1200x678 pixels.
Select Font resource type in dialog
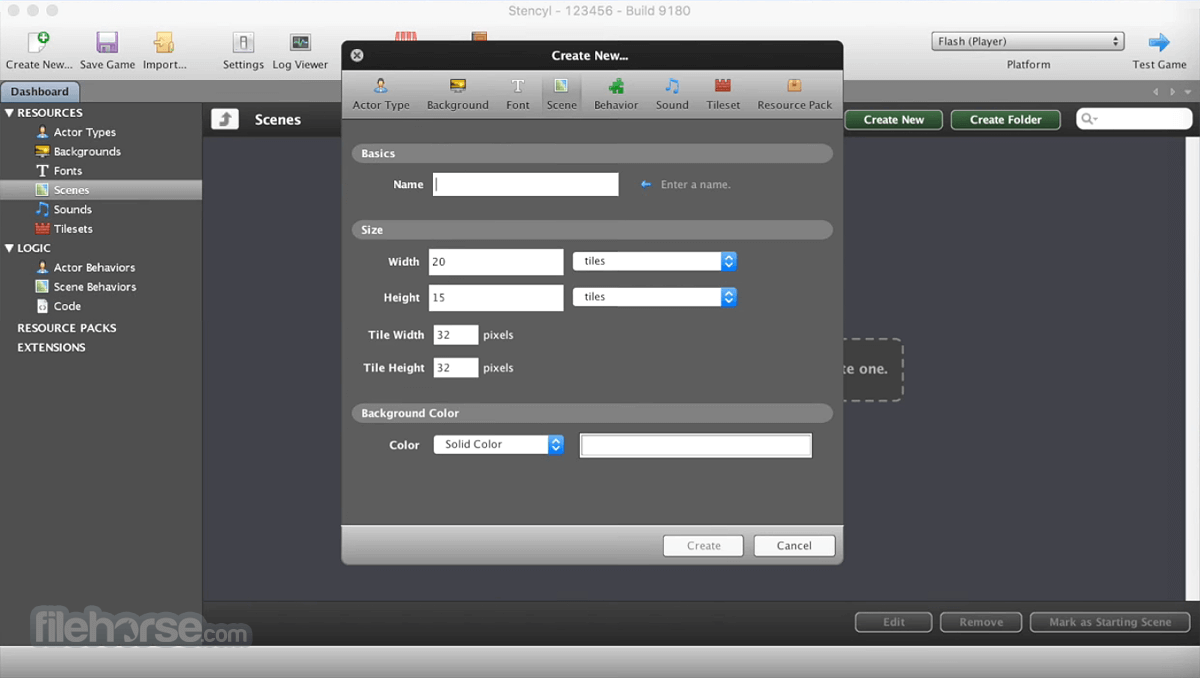[x=518, y=94]
